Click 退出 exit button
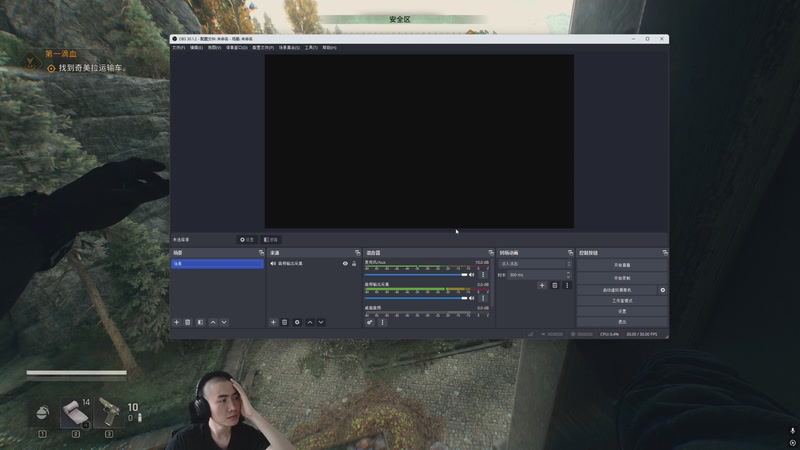The image size is (800, 450). [x=622, y=322]
